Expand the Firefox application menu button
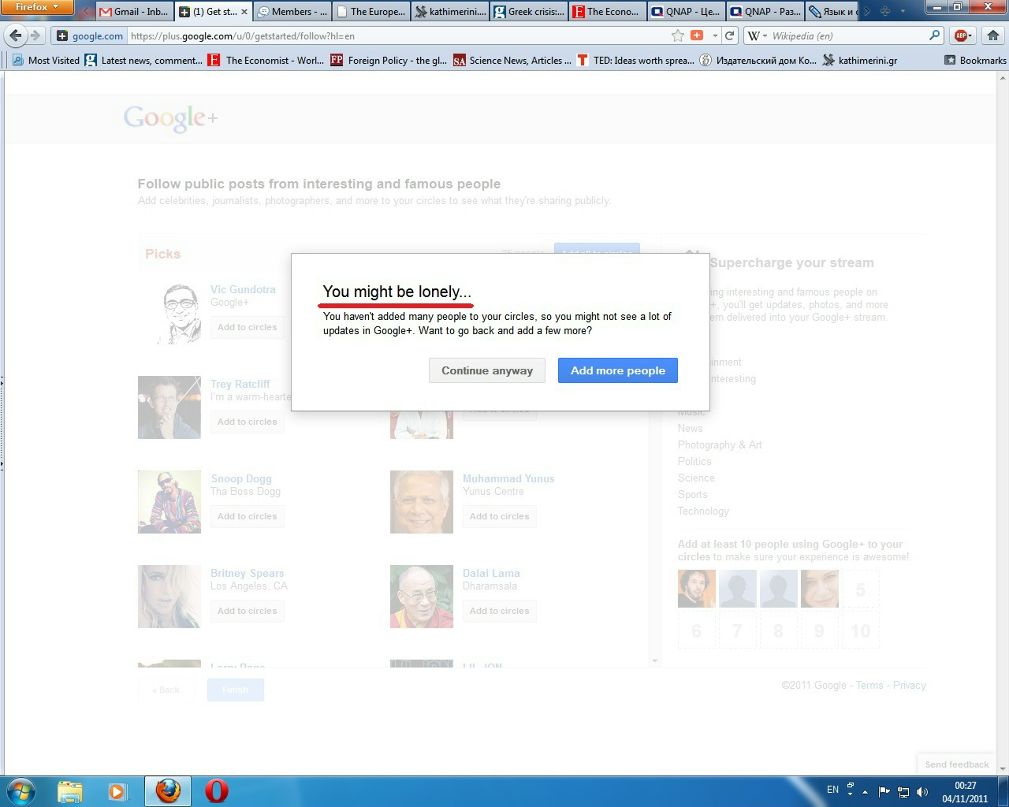The image size is (1009, 807). 37,7
